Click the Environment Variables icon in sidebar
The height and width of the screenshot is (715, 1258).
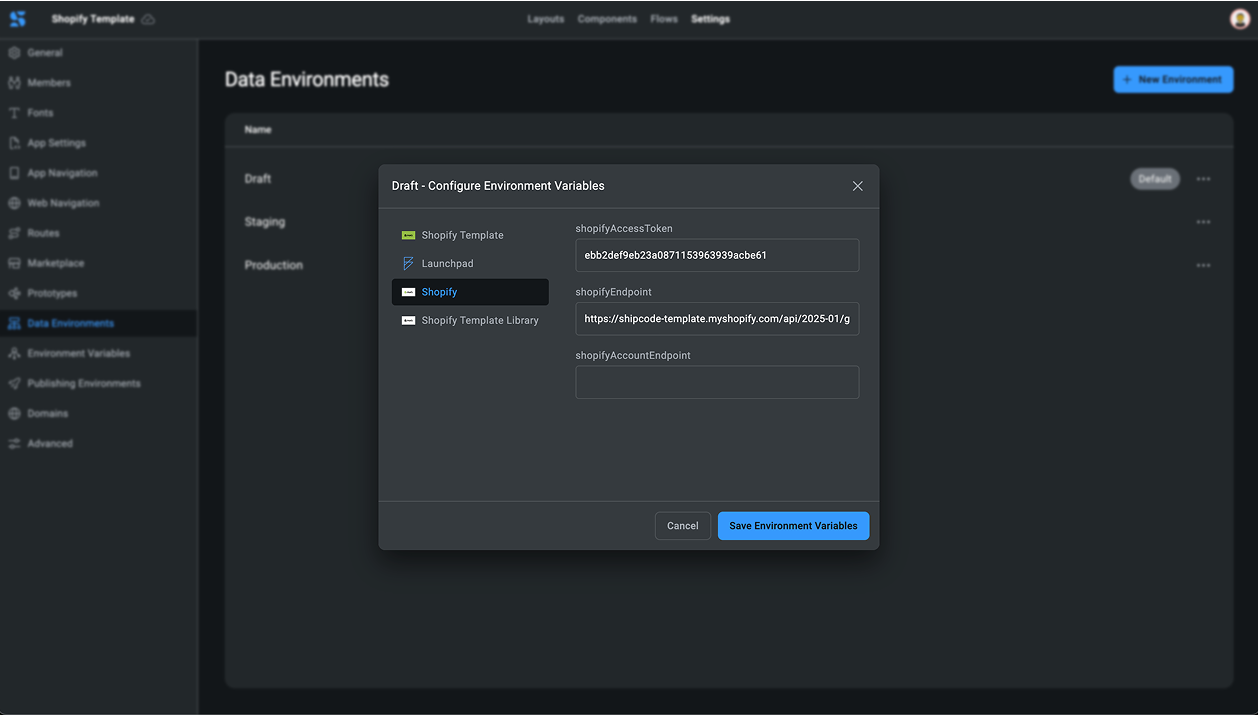[14, 353]
